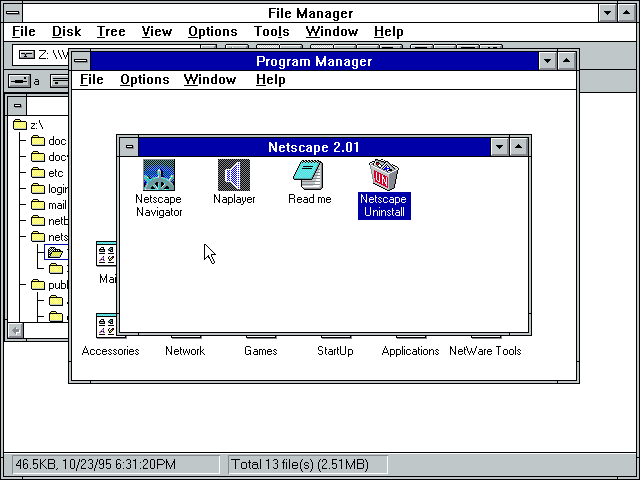The width and height of the screenshot is (640, 480).
Task: Select the nets folder in the tree
Action: [x=49, y=237]
